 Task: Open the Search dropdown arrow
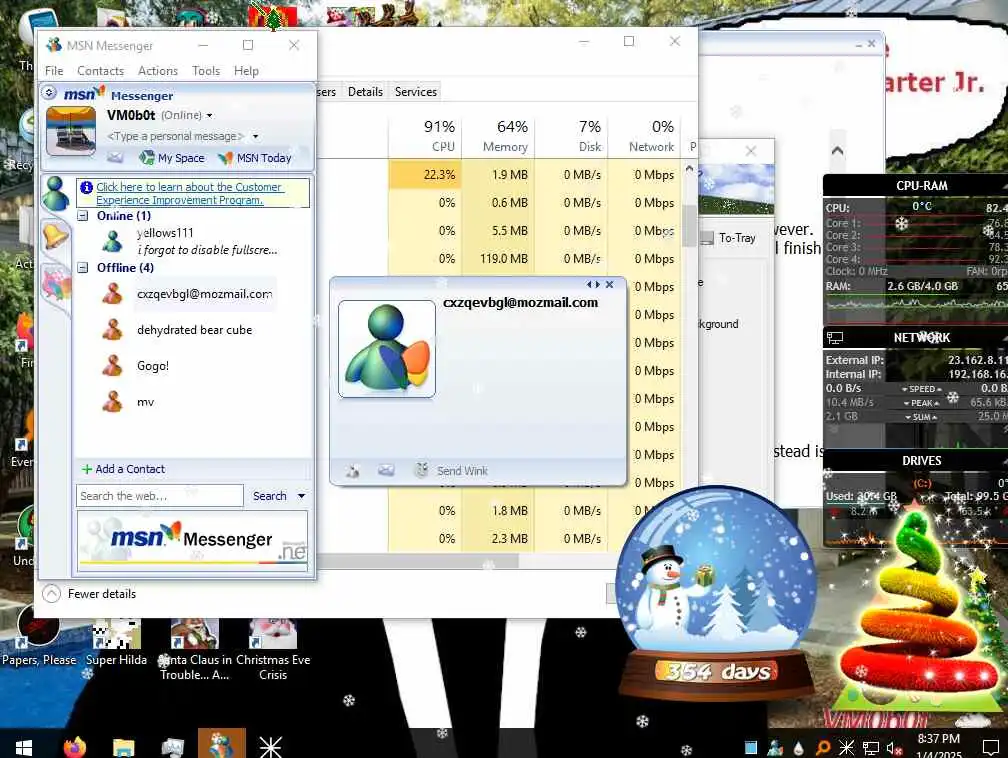click(x=302, y=496)
